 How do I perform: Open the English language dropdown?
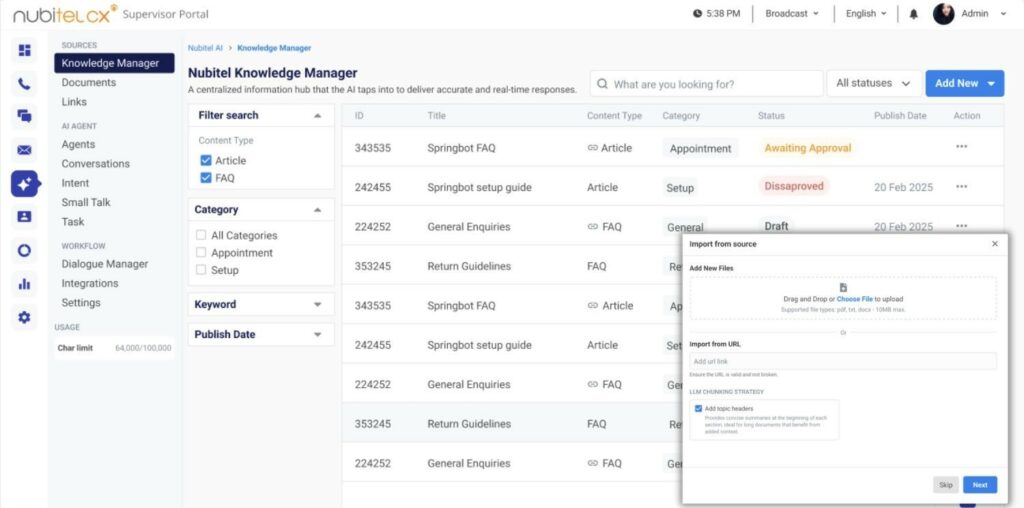pyautogui.click(x=866, y=14)
